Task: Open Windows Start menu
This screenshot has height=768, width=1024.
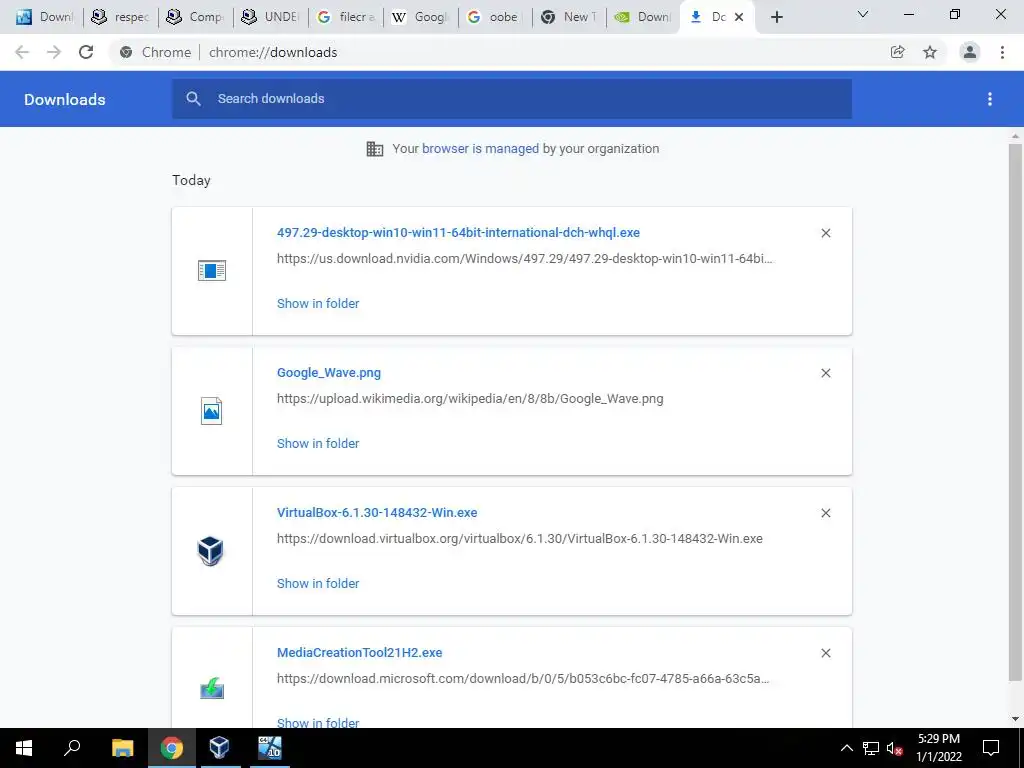Action: 24,748
